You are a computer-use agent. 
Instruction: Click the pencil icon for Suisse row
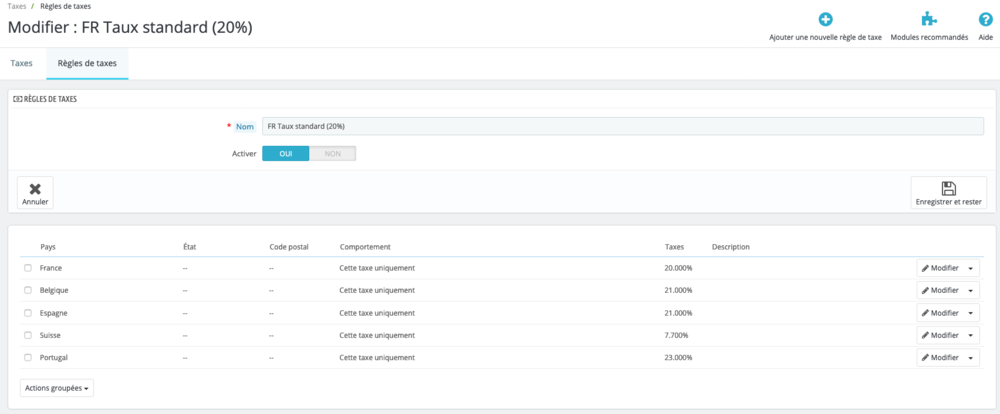tap(925, 335)
